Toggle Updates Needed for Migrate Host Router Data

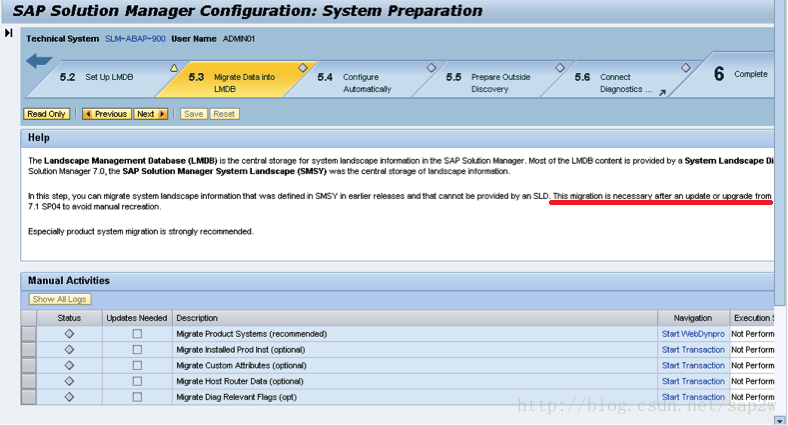137,381
